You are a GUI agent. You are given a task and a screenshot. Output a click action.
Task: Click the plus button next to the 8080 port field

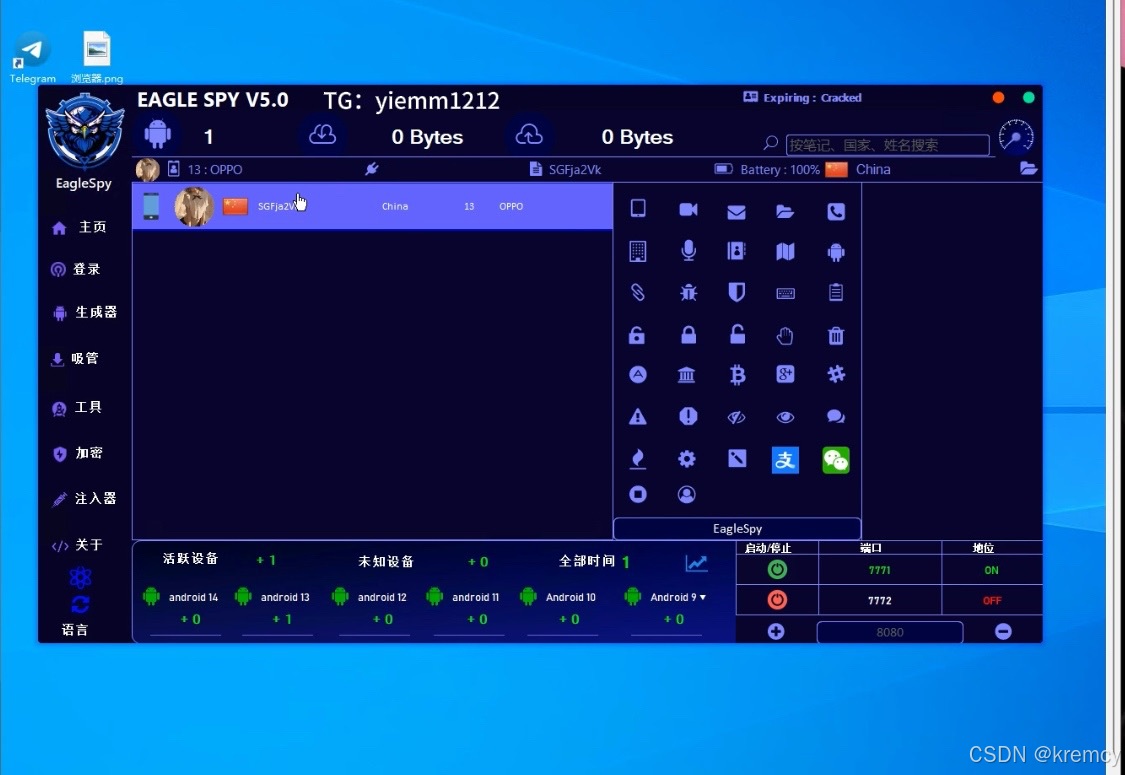point(776,631)
